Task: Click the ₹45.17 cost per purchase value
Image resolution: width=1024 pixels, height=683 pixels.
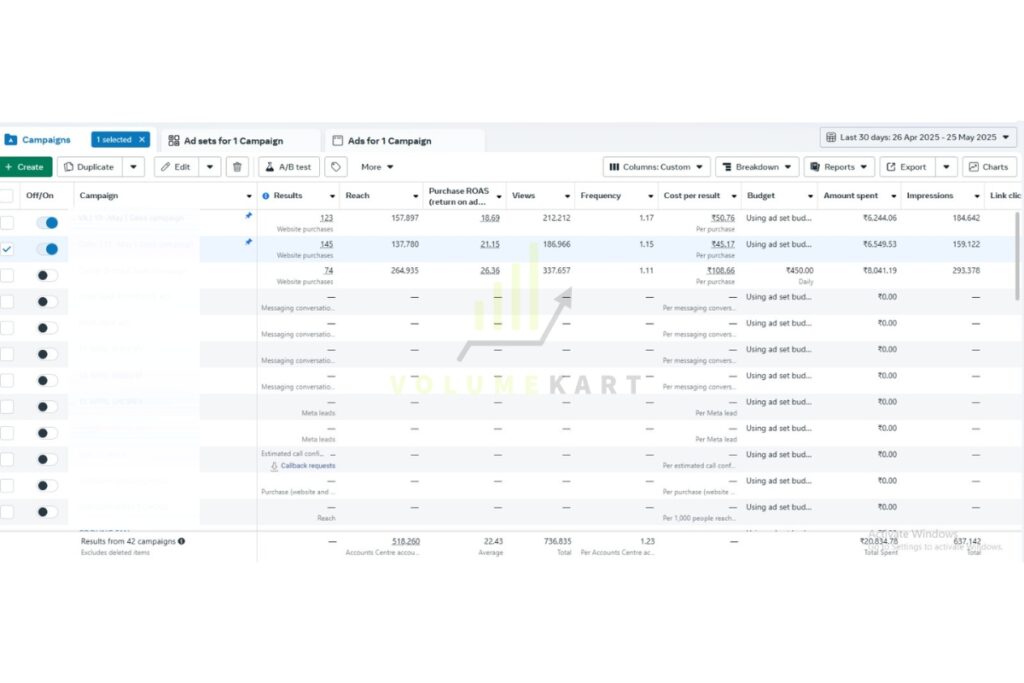Action: [722, 244]
